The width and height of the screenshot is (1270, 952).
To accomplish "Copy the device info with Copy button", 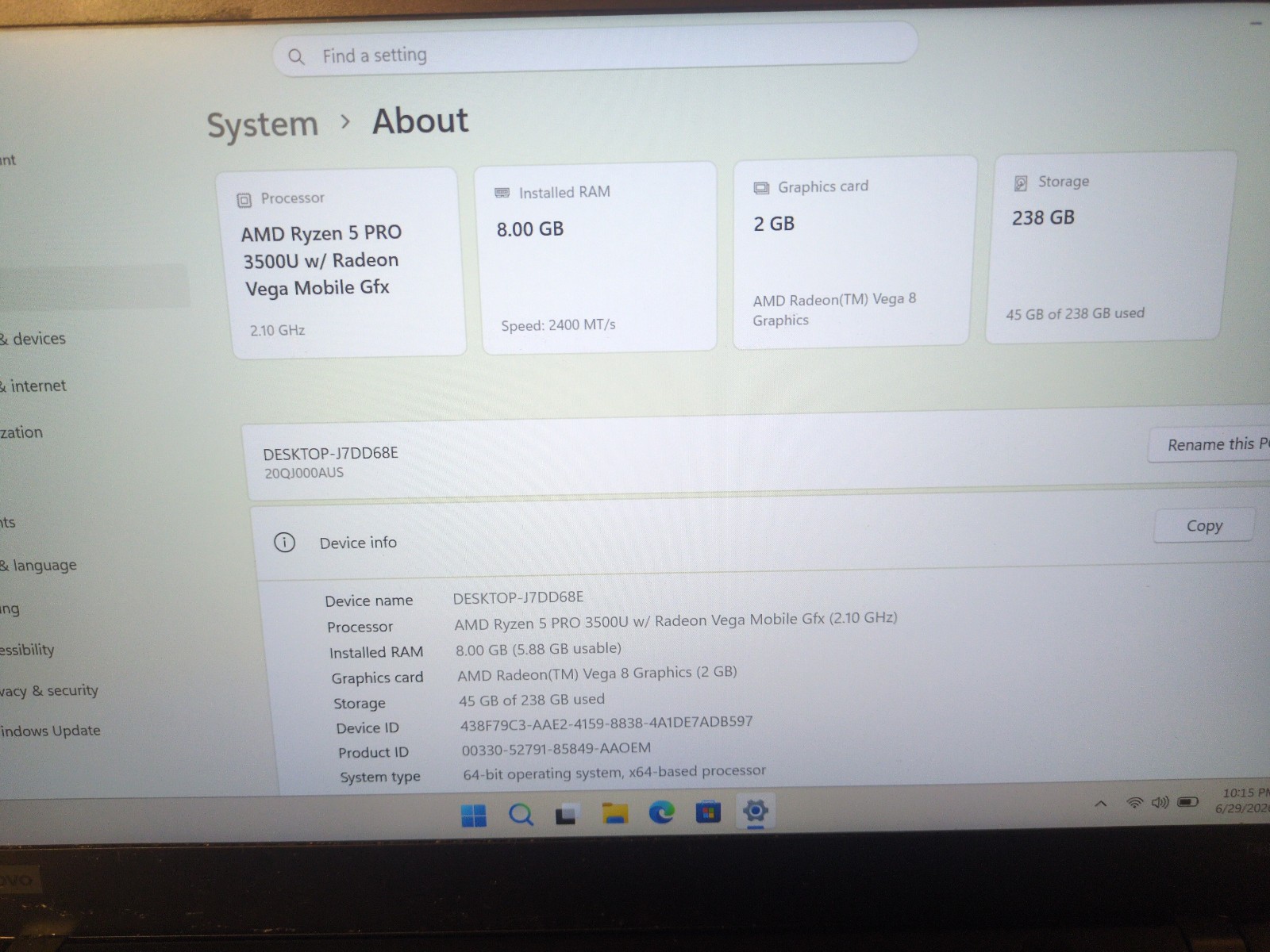I will pos(1204,525).
